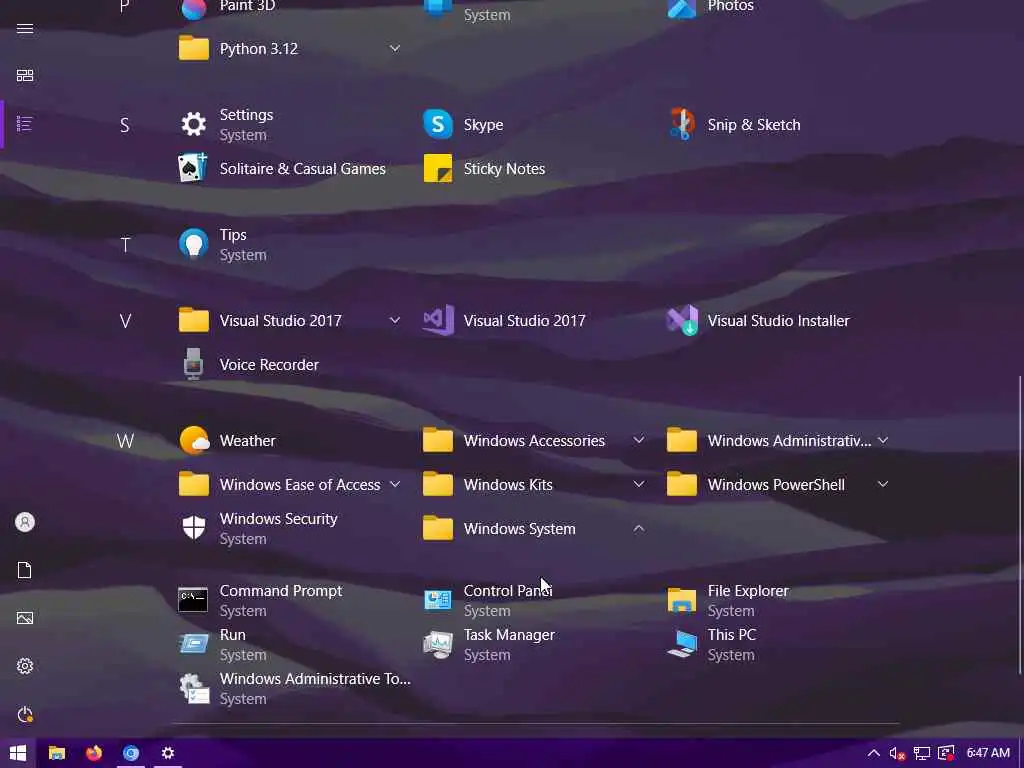The height and width of the screenshot is (768, 1024).
Task: Click the Power button in sidebar
Action: pyautogui.click(x=25, y=714)
